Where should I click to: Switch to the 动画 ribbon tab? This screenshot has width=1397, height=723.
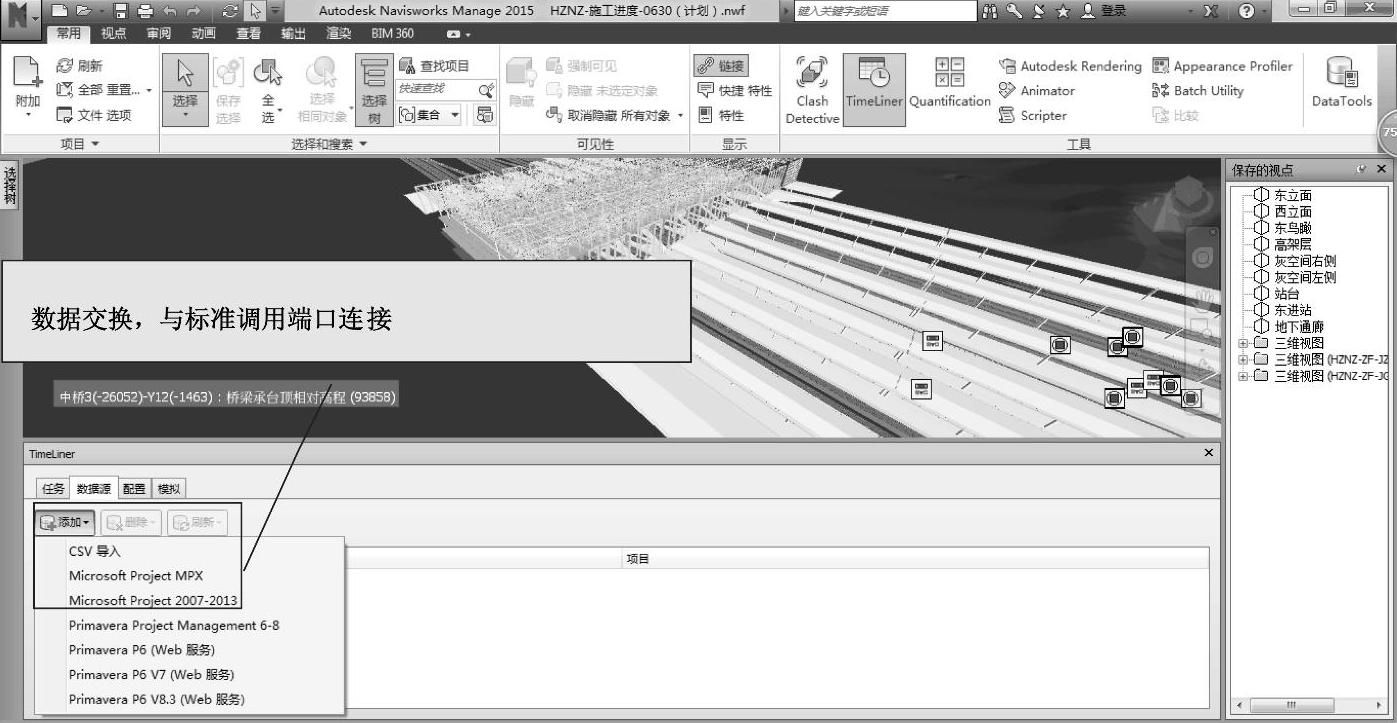tap(204, 33)
